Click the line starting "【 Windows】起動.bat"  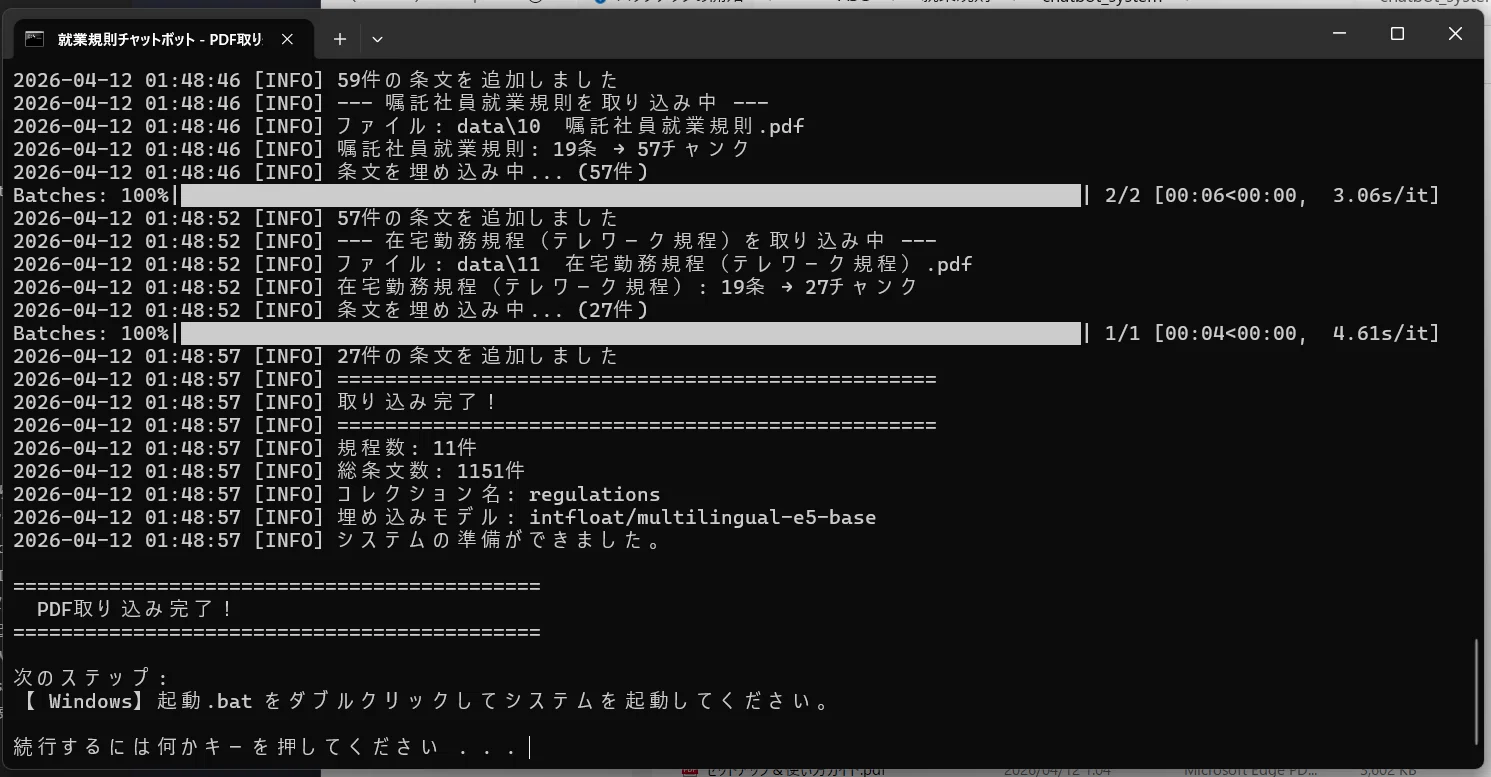pos(424,701)
